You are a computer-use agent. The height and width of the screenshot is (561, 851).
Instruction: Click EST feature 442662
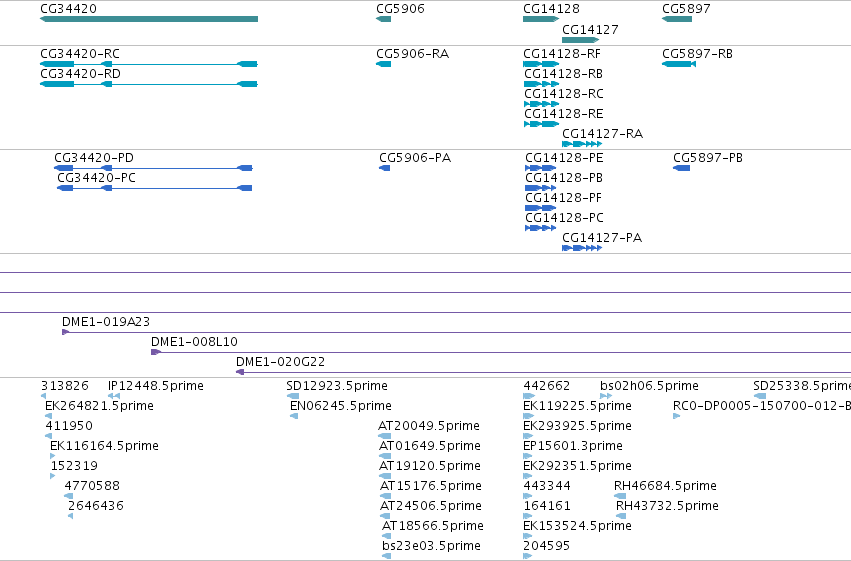529,396
